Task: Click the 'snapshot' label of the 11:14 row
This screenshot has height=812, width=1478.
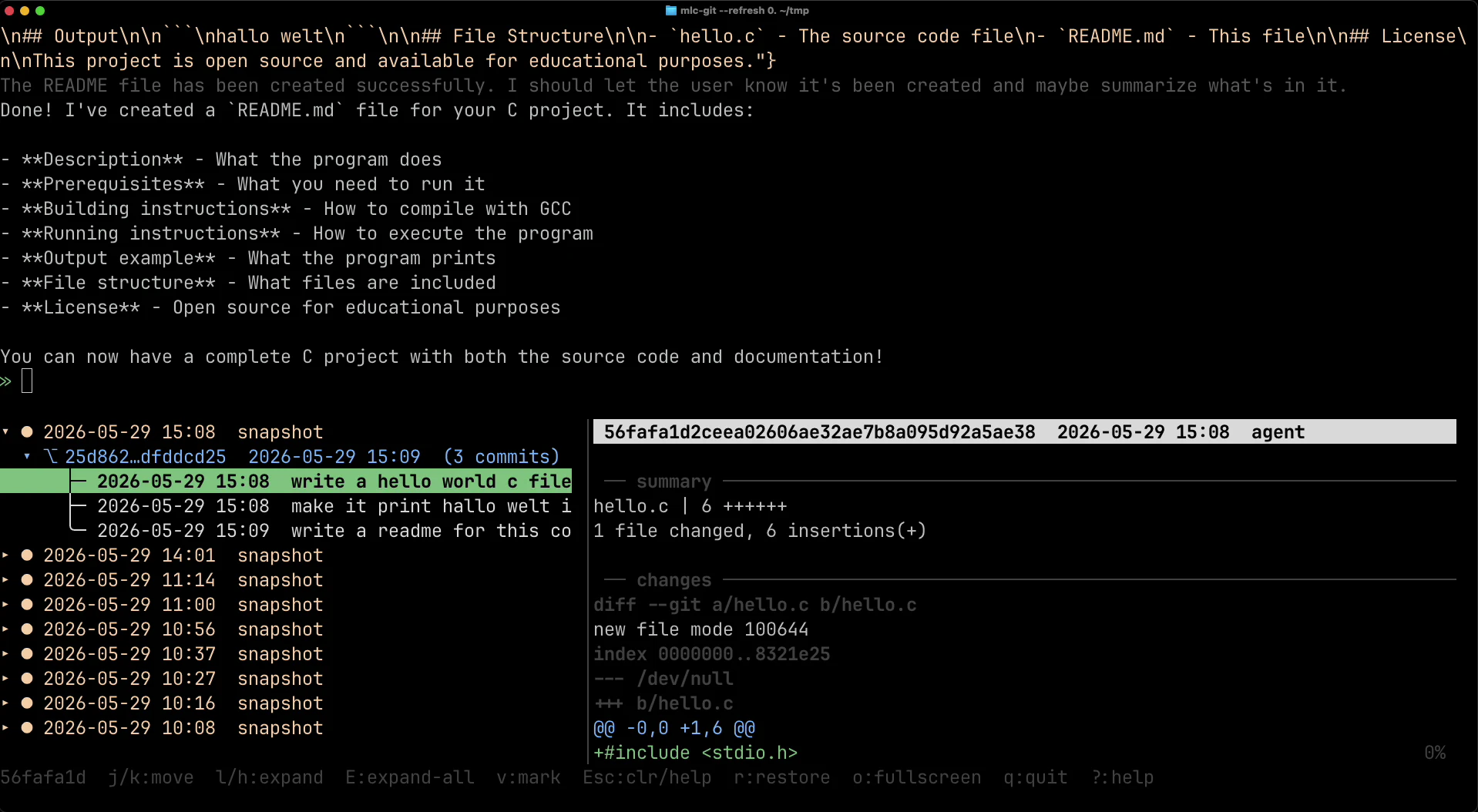Action: [x=280, y=580]
